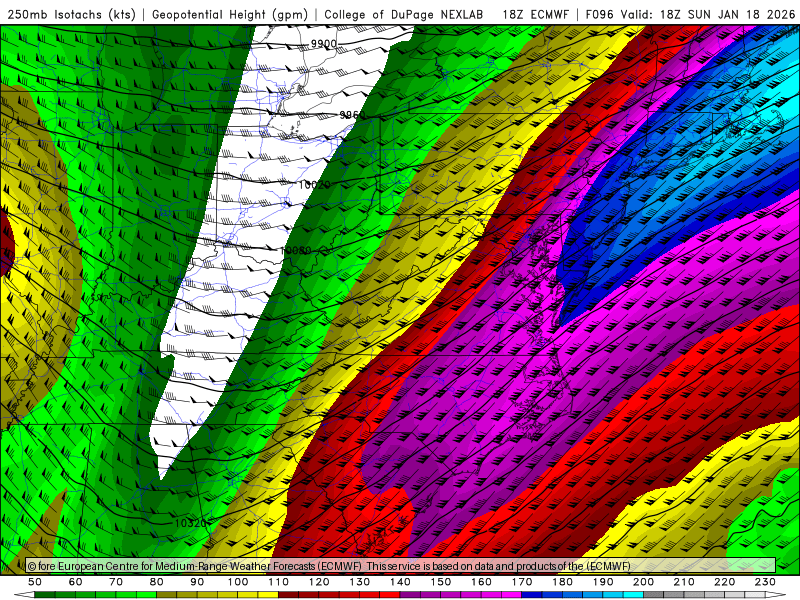The image size is (800, 600).
Task: Click the '18Z ECMWF' model run label
Action: (x=535, y=14)
